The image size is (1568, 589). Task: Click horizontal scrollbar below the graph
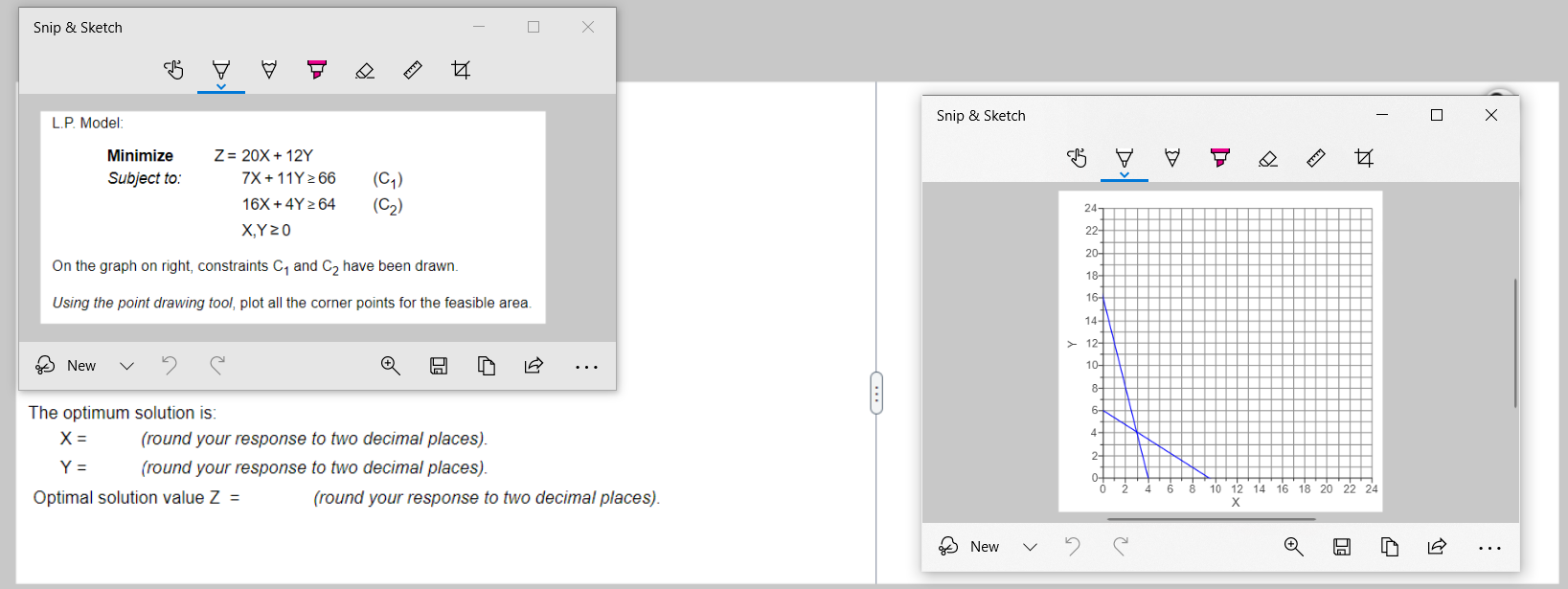pos(1211,519)
